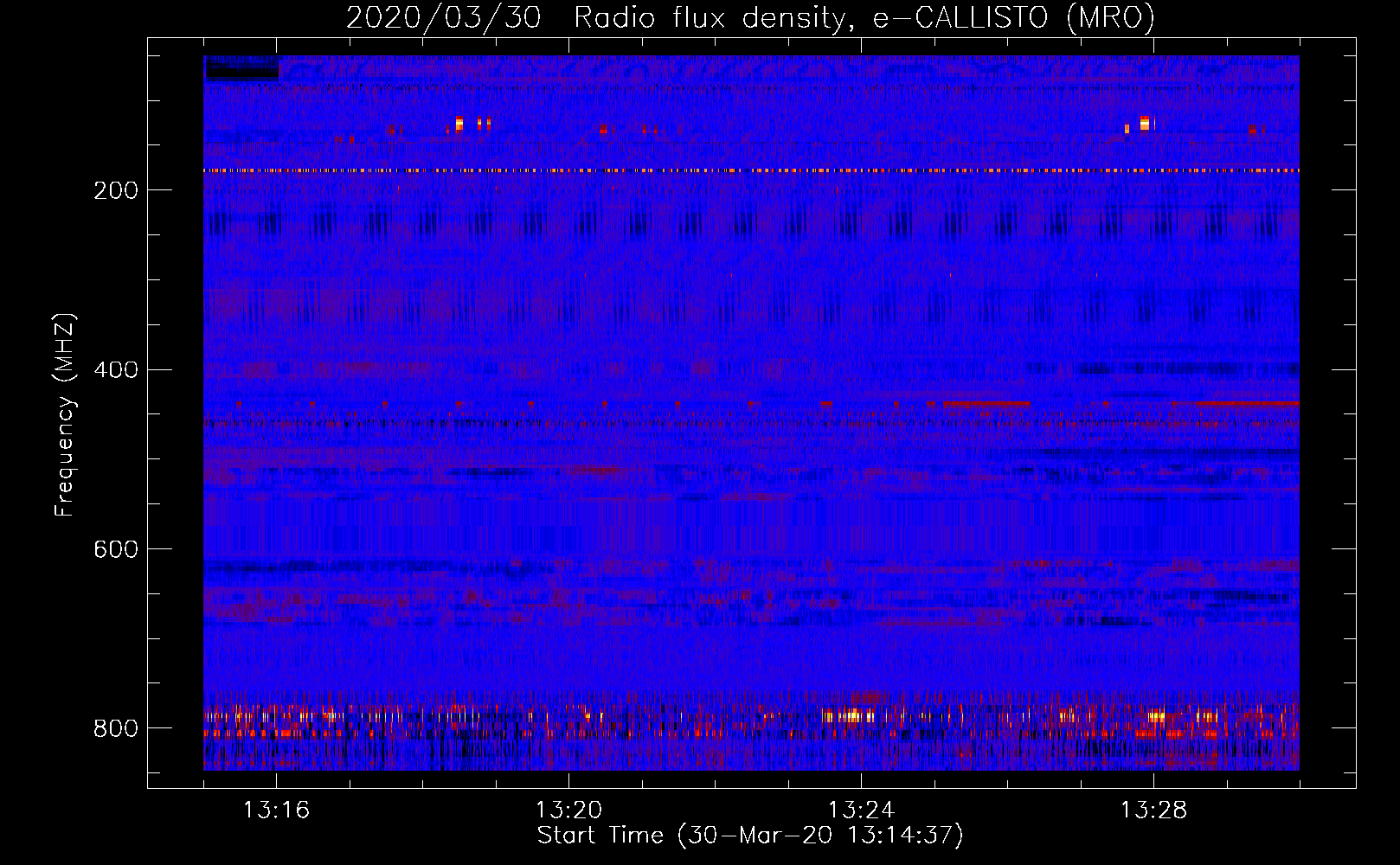The width and height of the screenshot is (1400, 865).
Task: Click the 13:20 time tick label
Action: coord(568,810)
